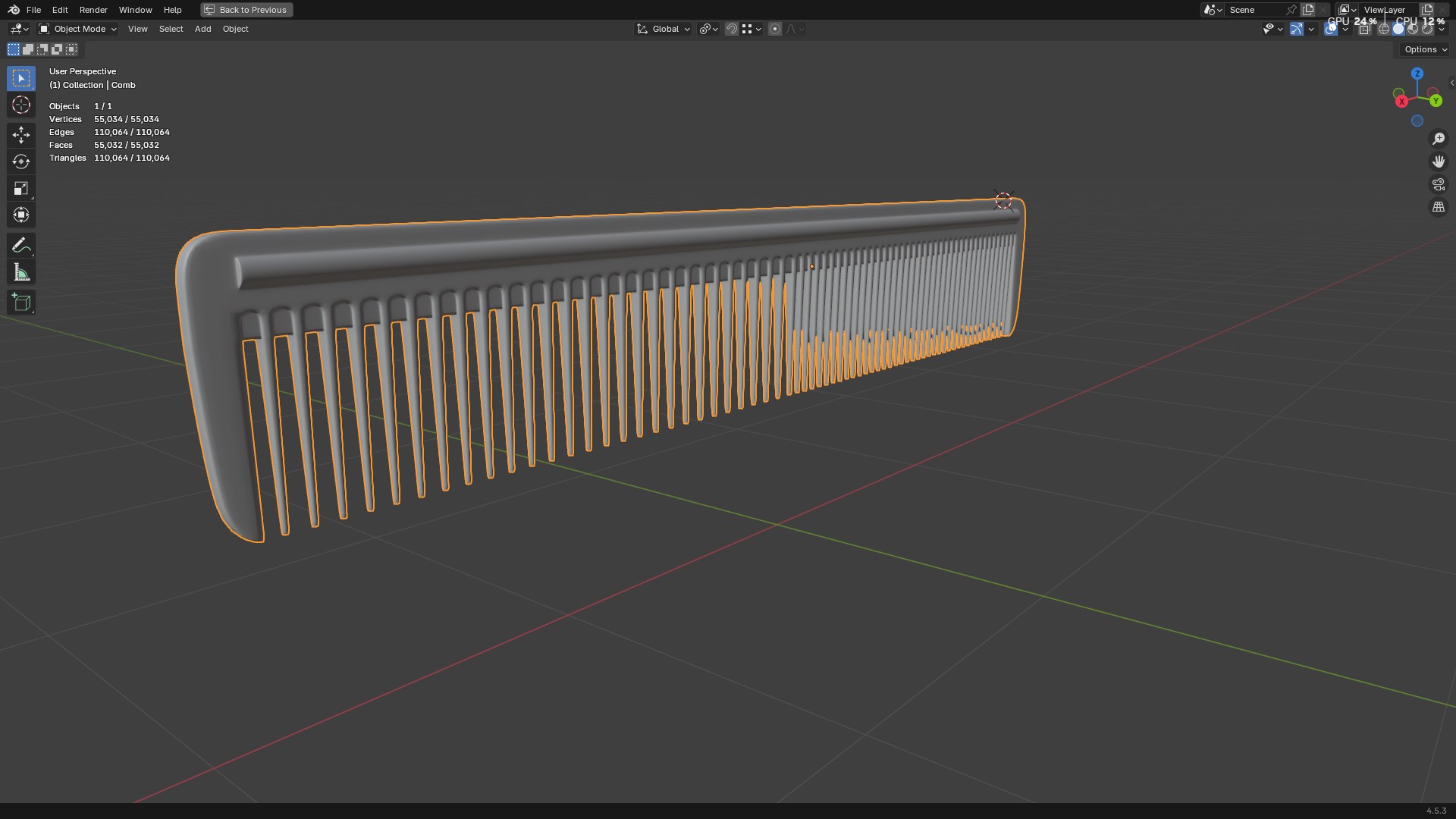Pin the Scene with pushpin icon
The width and height of the screenshot is (1456, 819).
point(1291,10)
